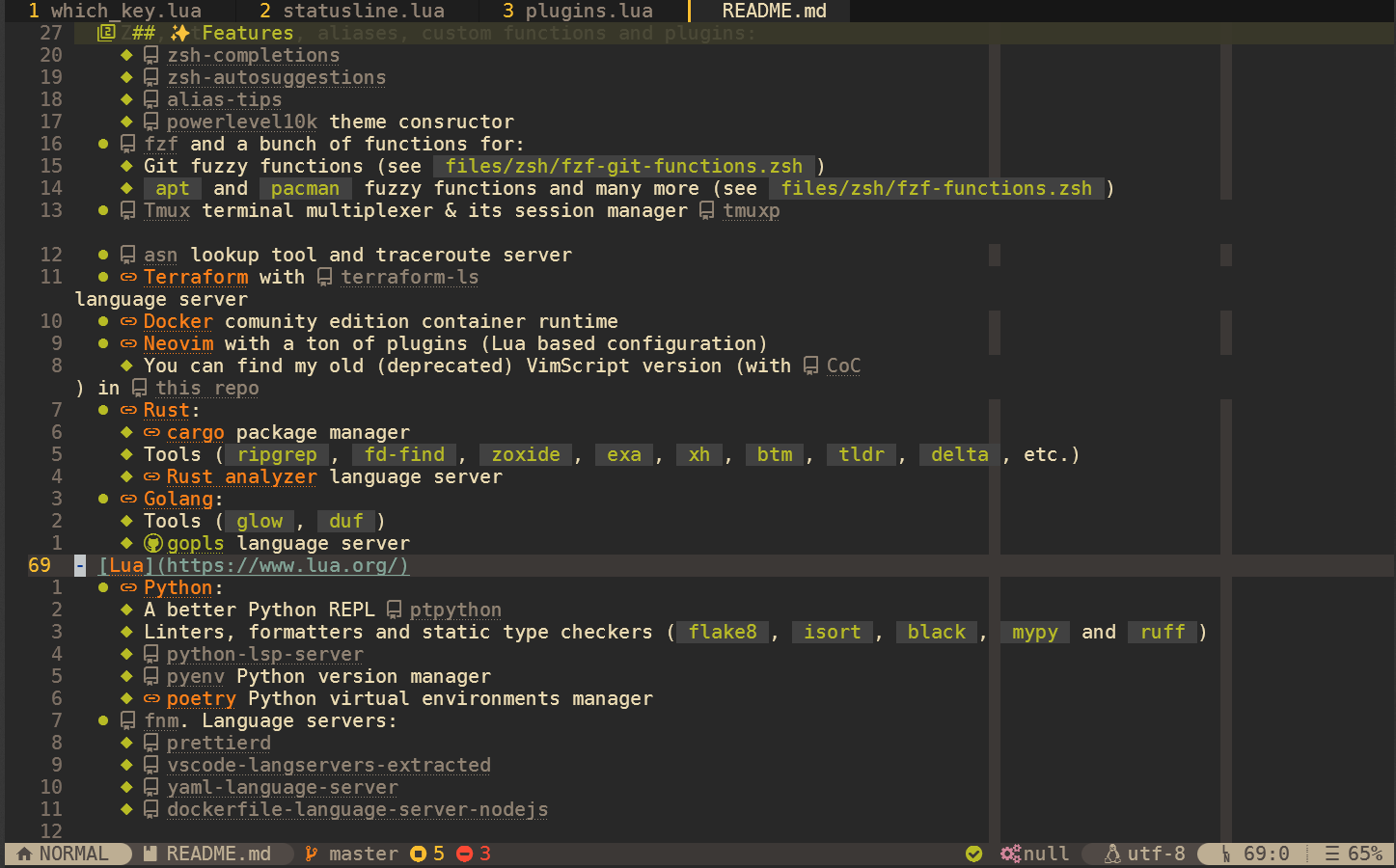Click the ruff inline code
1396x868 pixels.
click(1163, 632)
